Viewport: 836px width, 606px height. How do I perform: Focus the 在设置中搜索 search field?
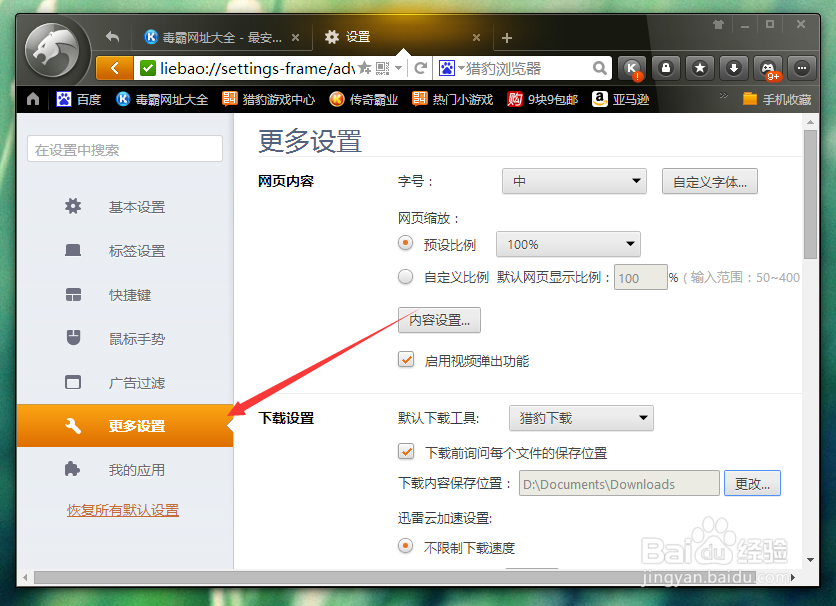pos(125,149)
